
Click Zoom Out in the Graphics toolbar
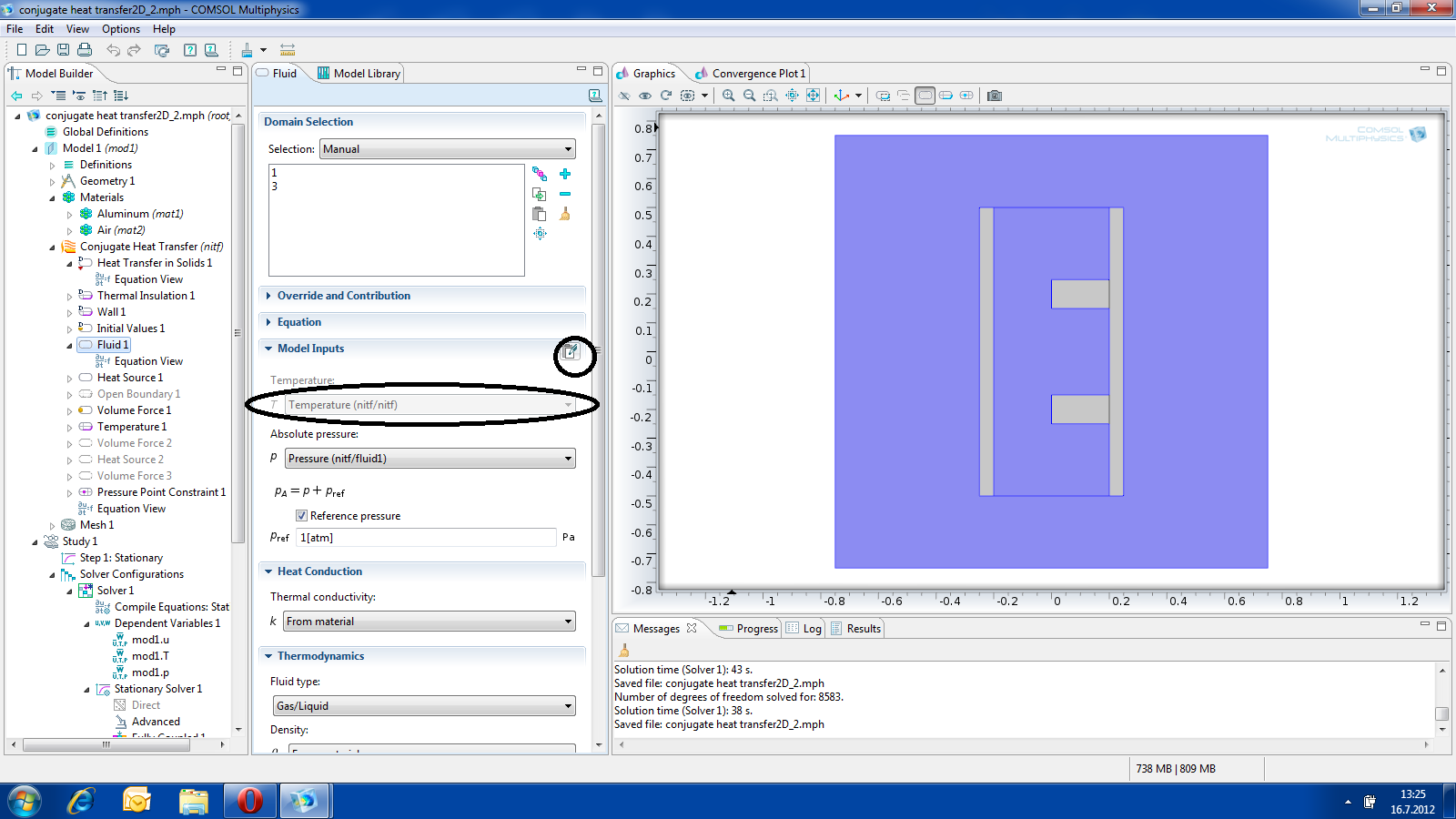click(750, 96)
